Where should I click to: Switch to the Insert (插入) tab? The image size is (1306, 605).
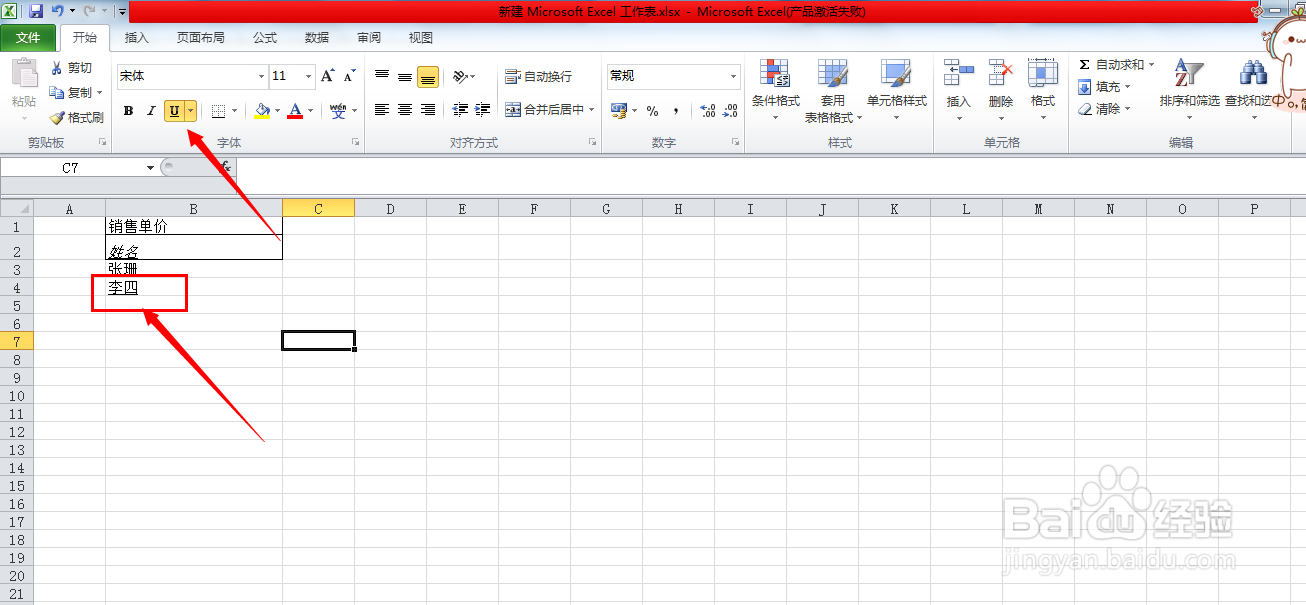pyautogui.click(x=137, y=38)
